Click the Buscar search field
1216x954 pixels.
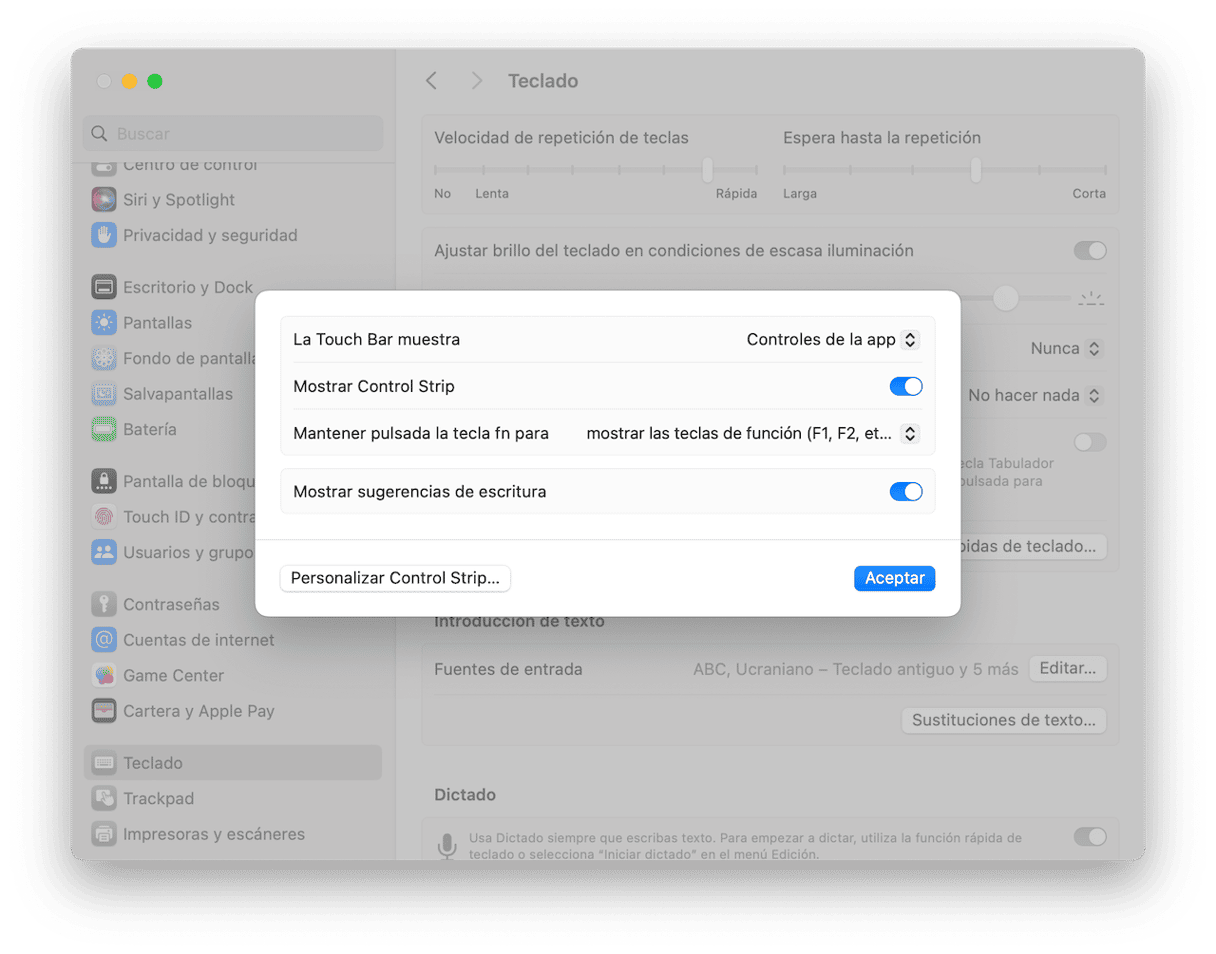click(x=233, y=134)
